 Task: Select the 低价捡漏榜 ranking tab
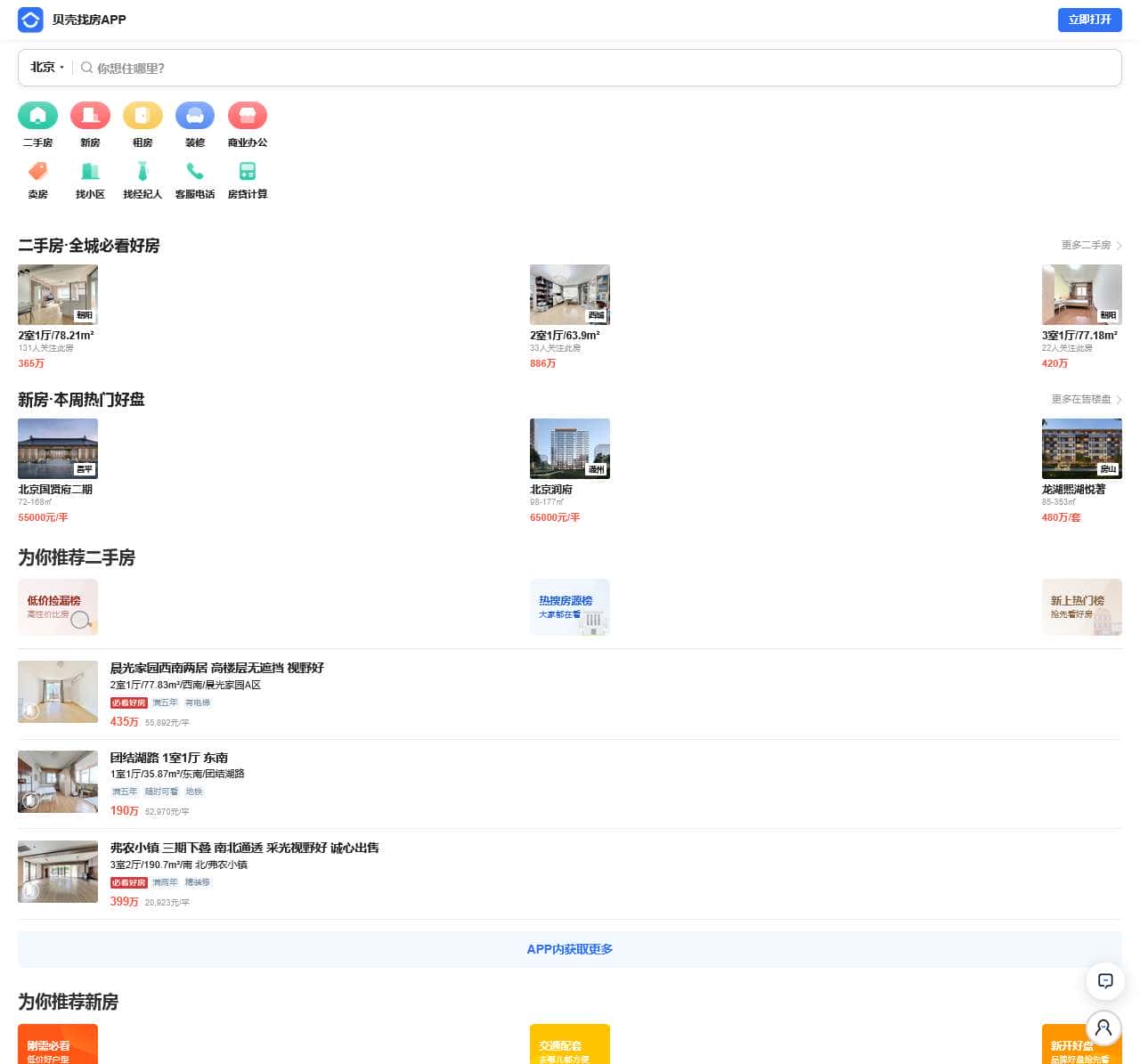click(x=58, y=607)
